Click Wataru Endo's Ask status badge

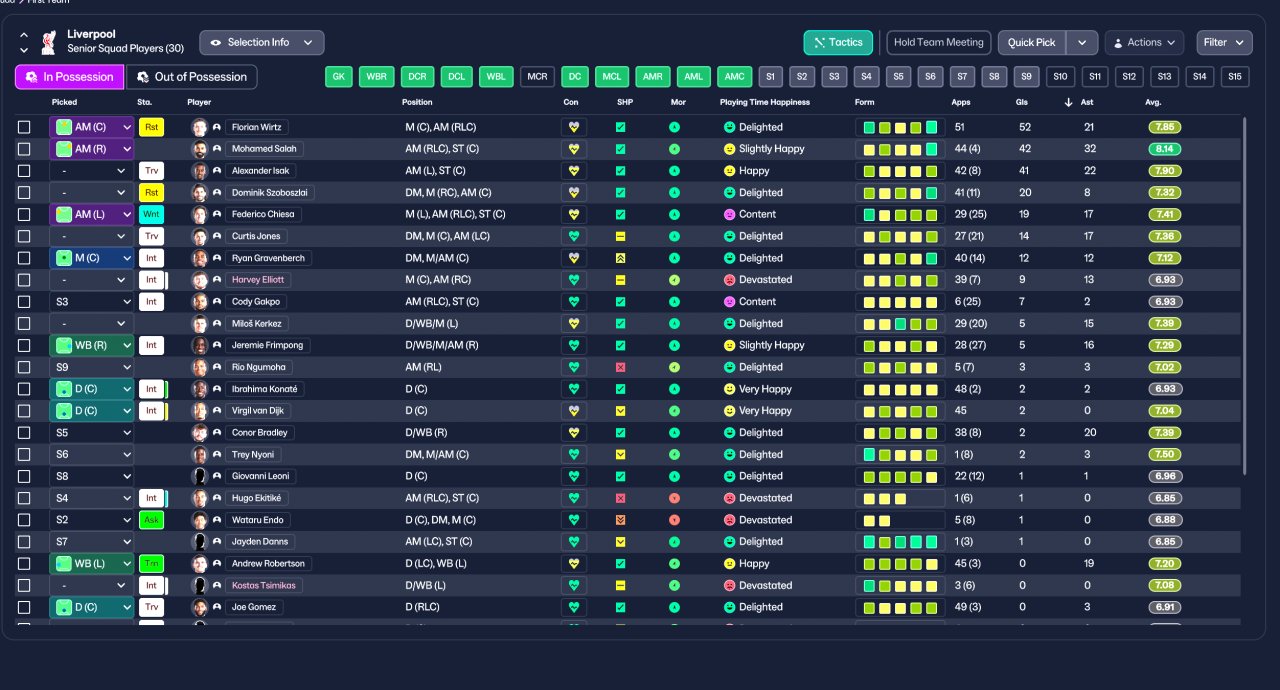(151, 520)
